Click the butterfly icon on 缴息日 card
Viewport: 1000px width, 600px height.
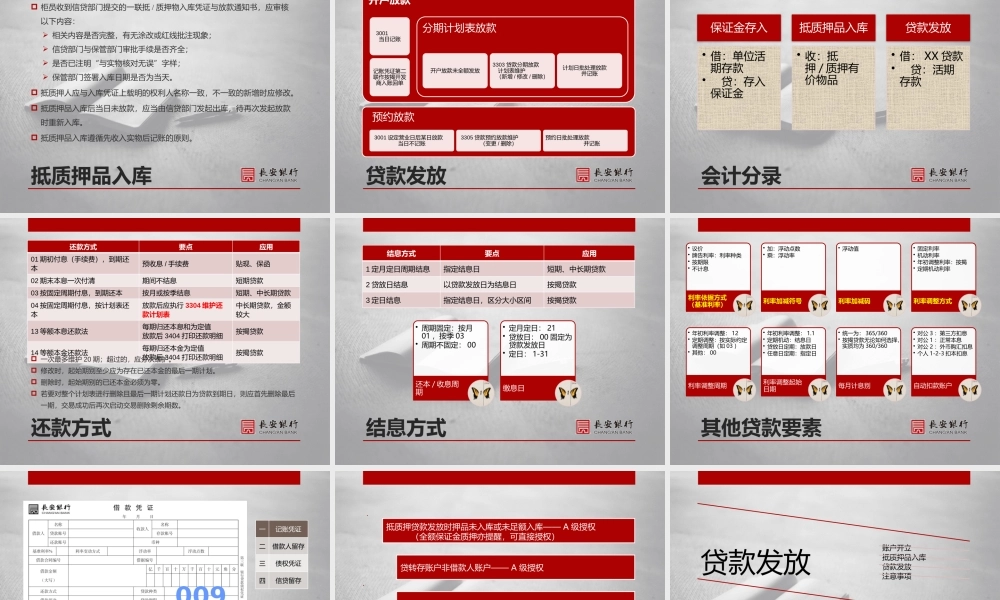click(566, 392)
